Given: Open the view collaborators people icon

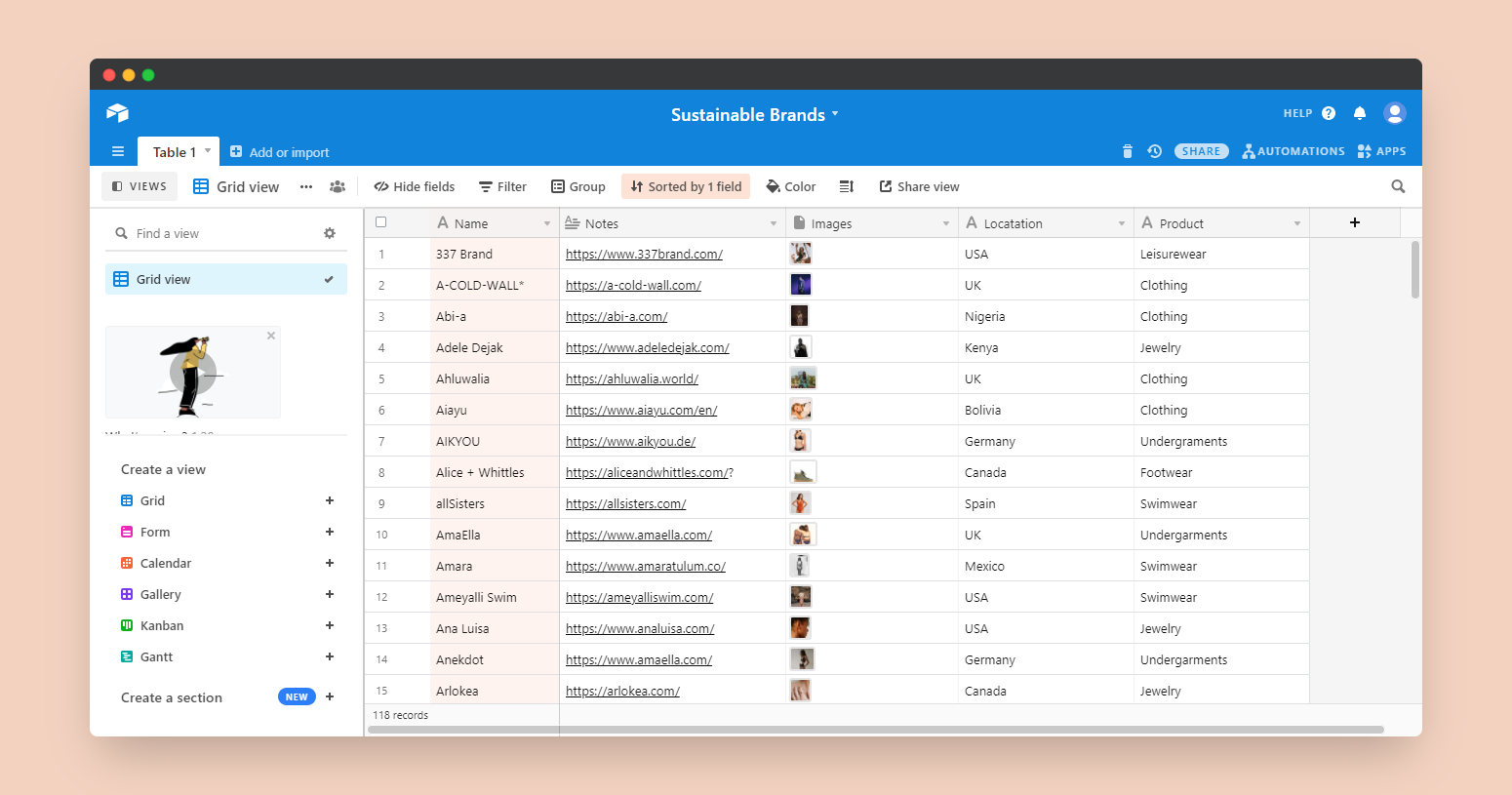Looking at the screenshot, I should click(338, 186).
